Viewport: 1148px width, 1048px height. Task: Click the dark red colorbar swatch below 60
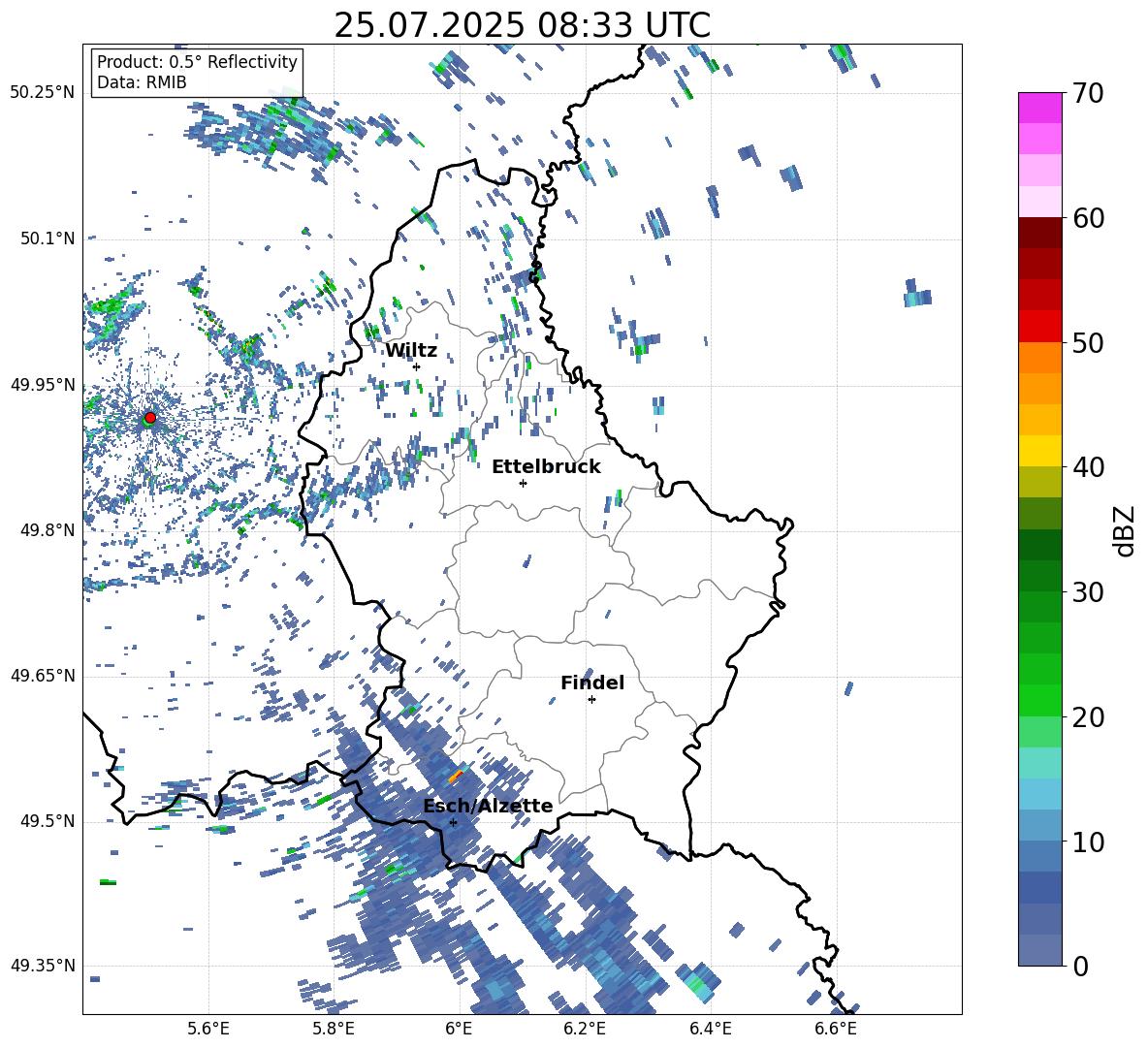(x=1039, y=233)
